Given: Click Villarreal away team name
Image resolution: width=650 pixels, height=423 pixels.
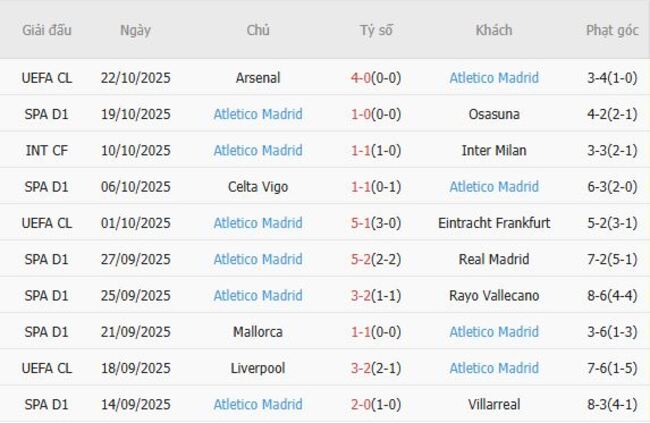Looking at the screenshot, I should [x=494, y=404].
